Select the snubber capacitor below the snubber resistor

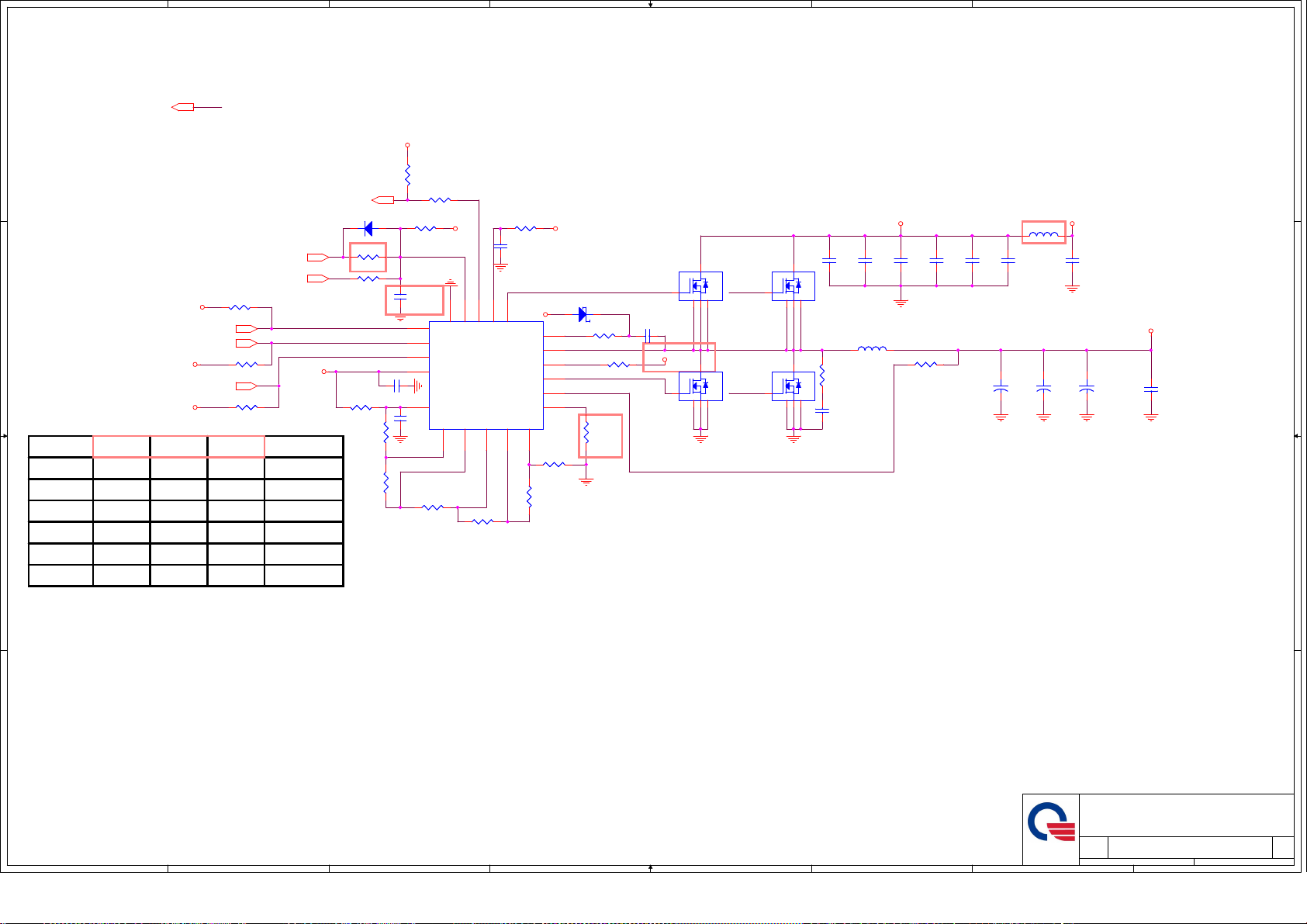click(x=822, y=409)
